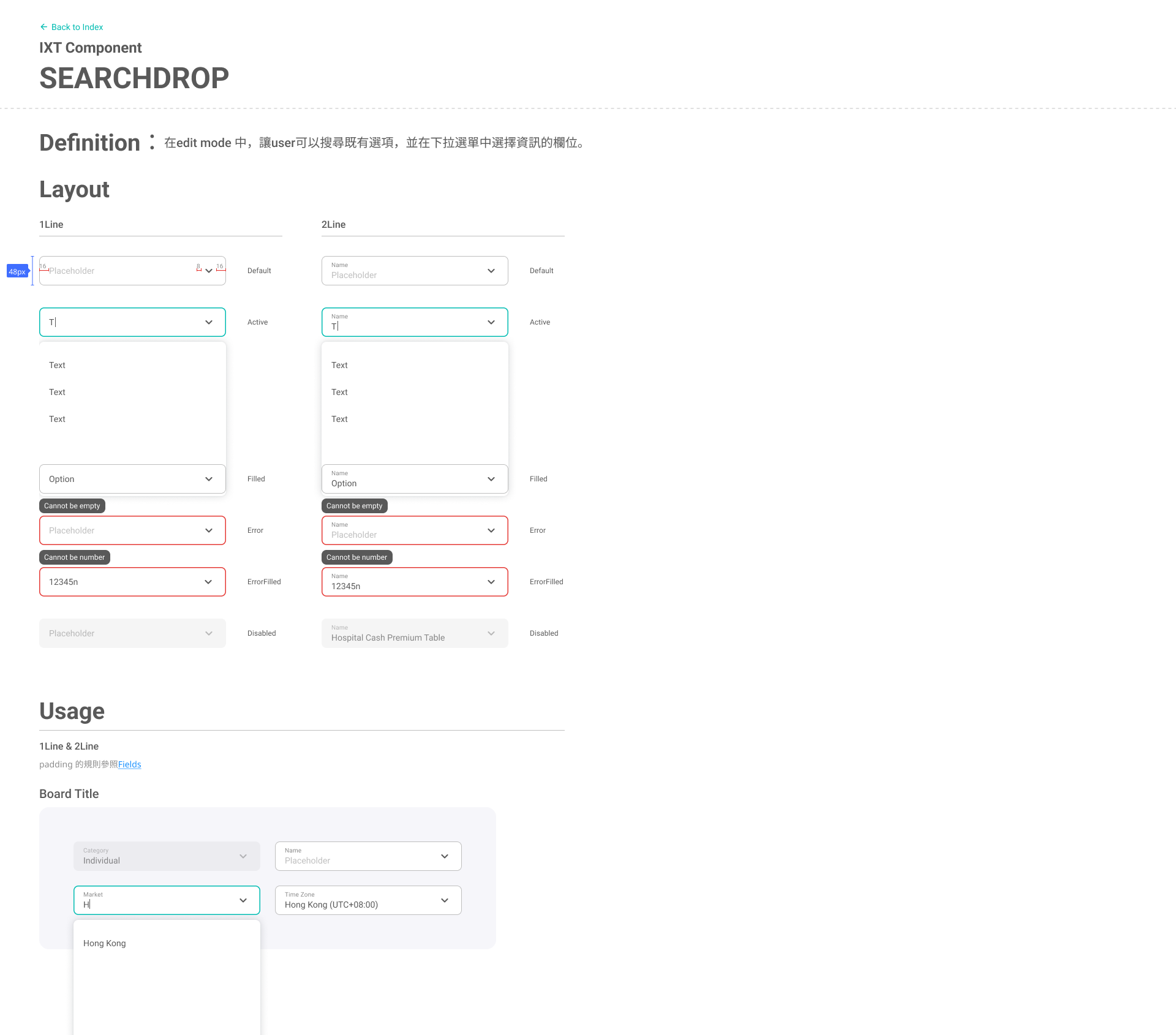The height and width of the screenshot is (1035, 1176).
Task: Click the Back to Index arrow icon
Action: tap(43, 27)
